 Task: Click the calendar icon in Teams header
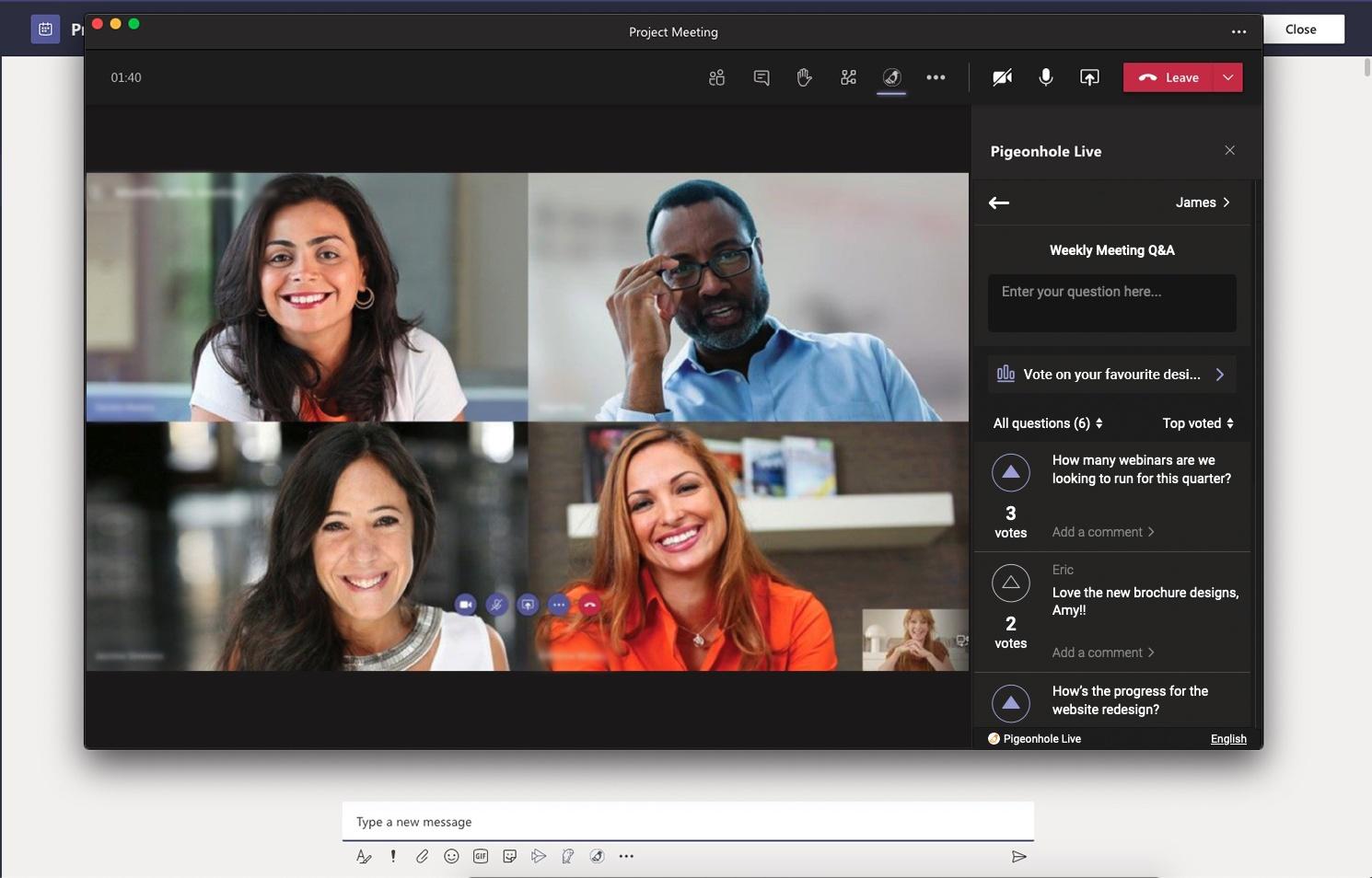tap(45, 29)
